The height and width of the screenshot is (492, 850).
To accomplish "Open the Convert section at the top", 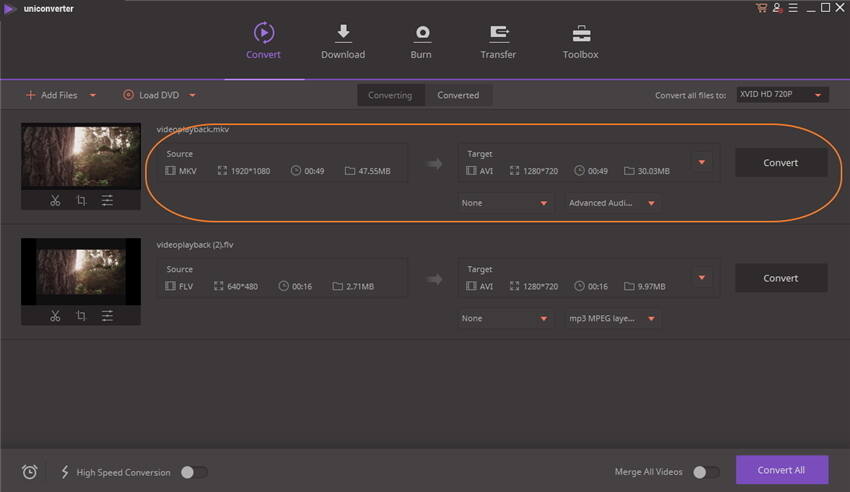I will 263,41.
